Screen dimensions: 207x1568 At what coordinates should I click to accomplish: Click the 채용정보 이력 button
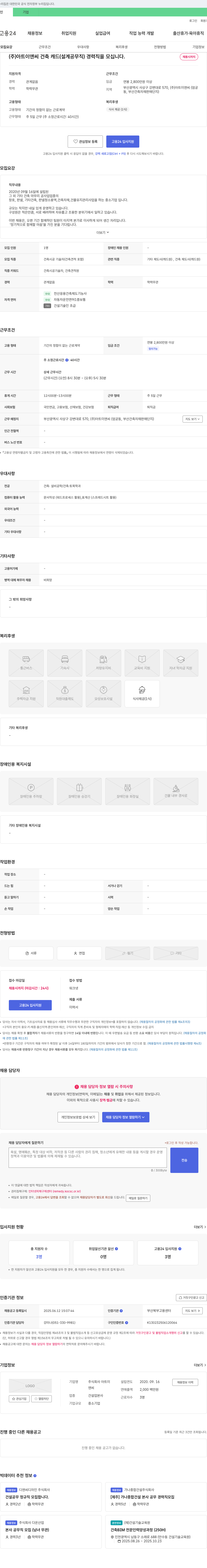point(185,1382)
